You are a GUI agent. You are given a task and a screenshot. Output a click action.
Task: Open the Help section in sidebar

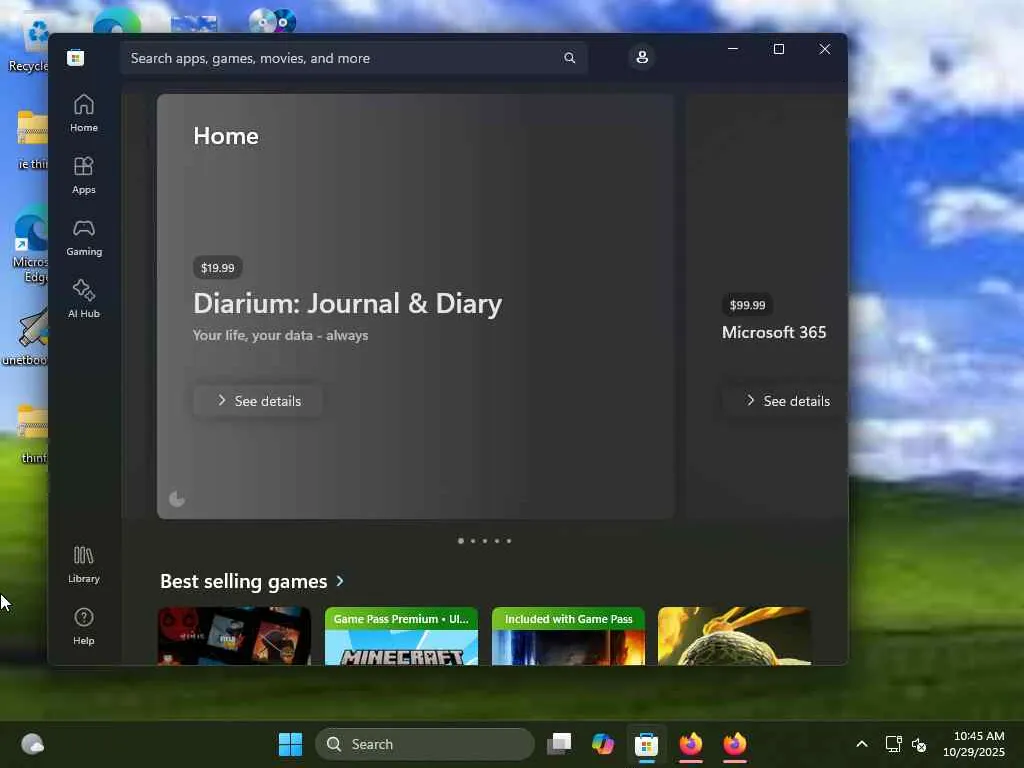84,626
